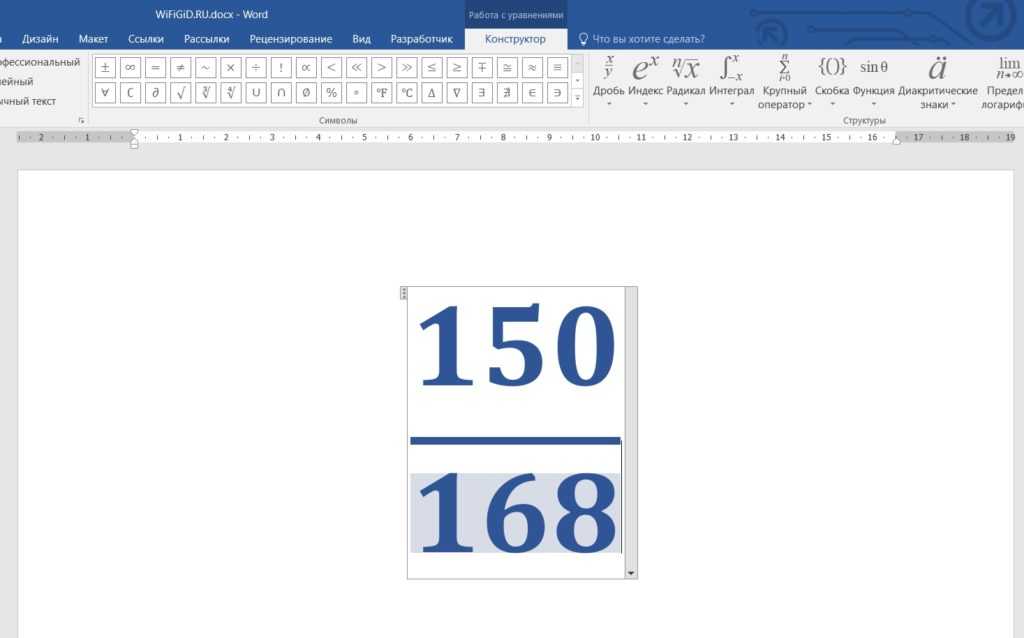Insert the multiplication cross symbol
The height and width of the screenshot is (638, 1024).
pos(231,67)
